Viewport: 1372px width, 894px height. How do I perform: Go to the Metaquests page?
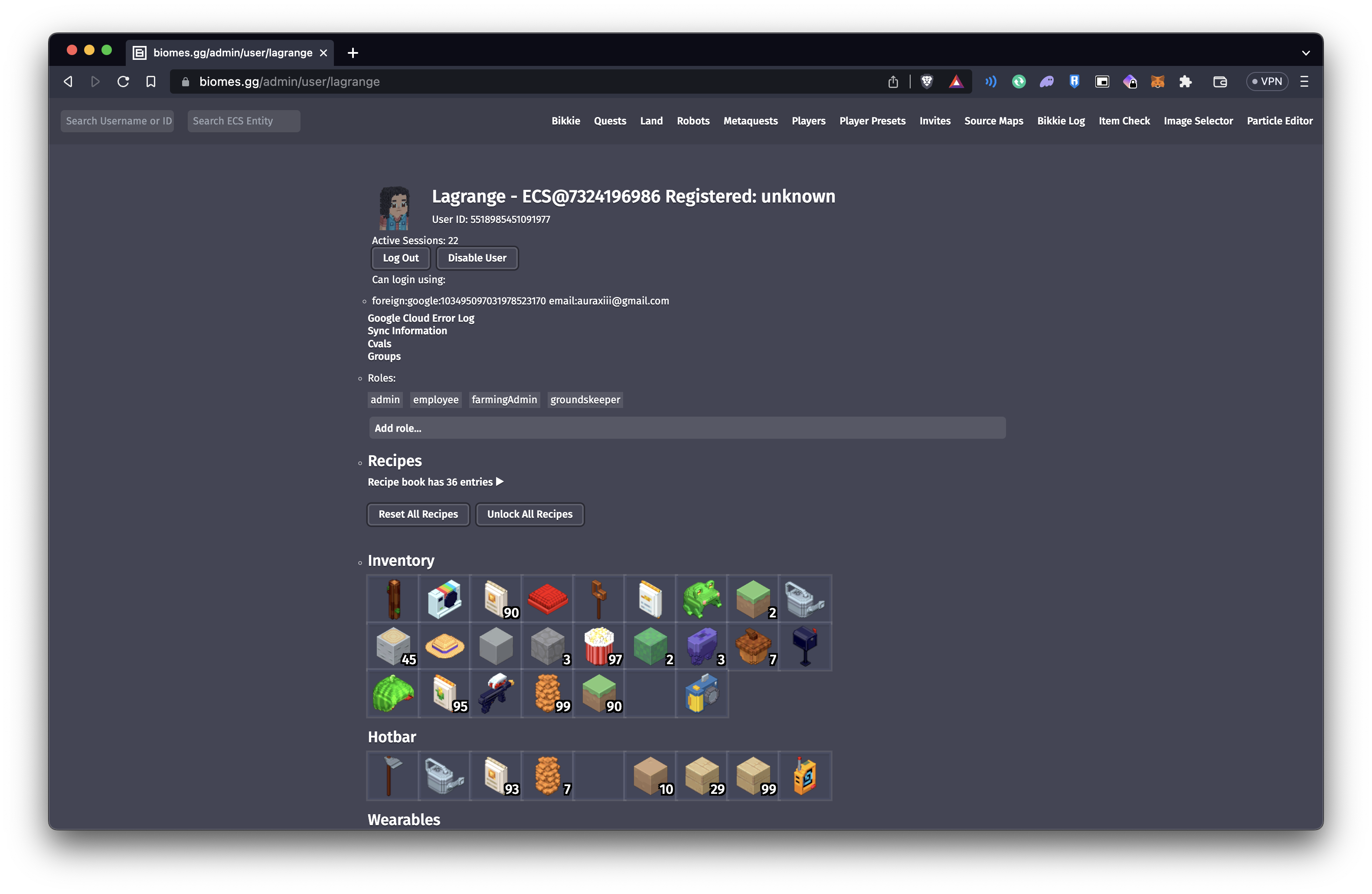(x=750, y=121)
